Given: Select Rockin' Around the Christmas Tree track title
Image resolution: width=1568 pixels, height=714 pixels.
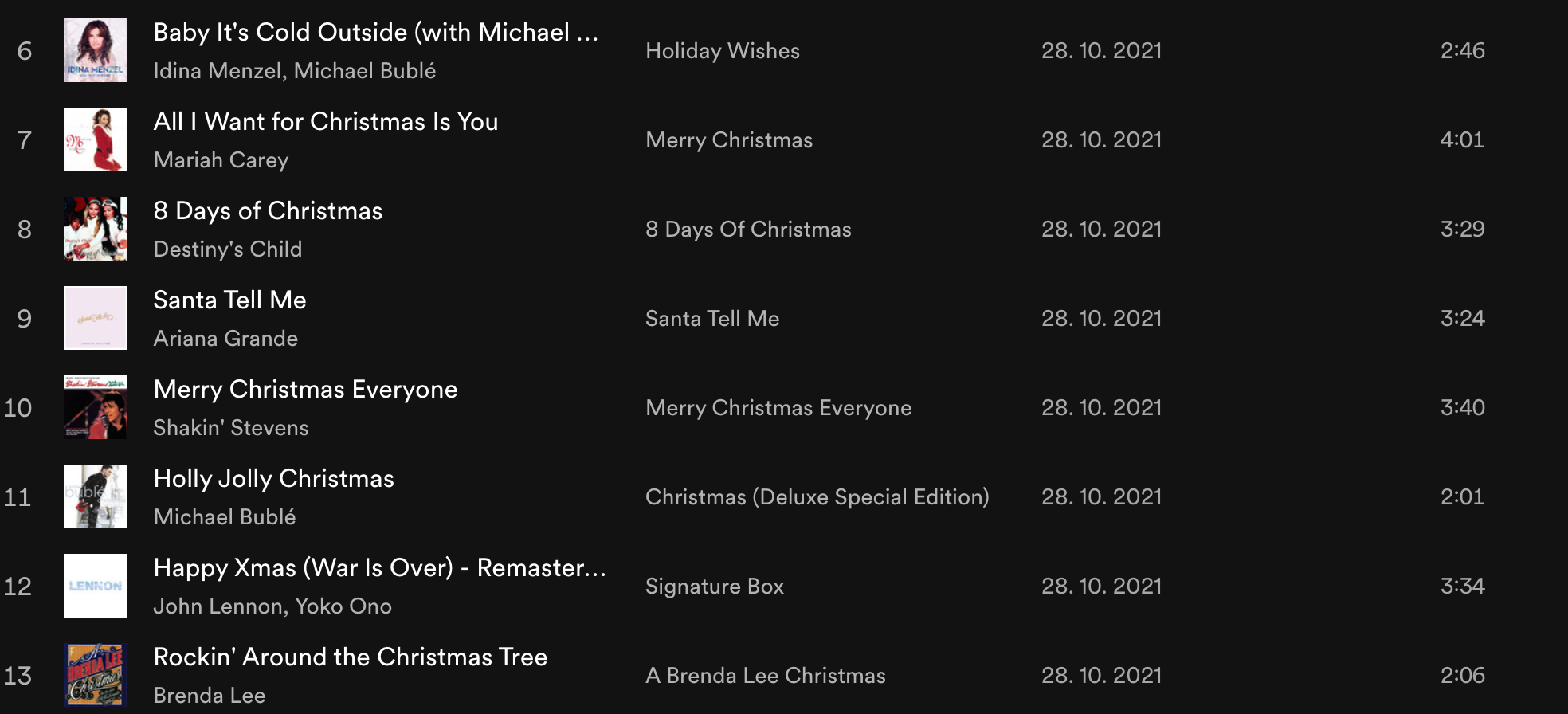Looking at the screenshot, I should pos(350,657).
